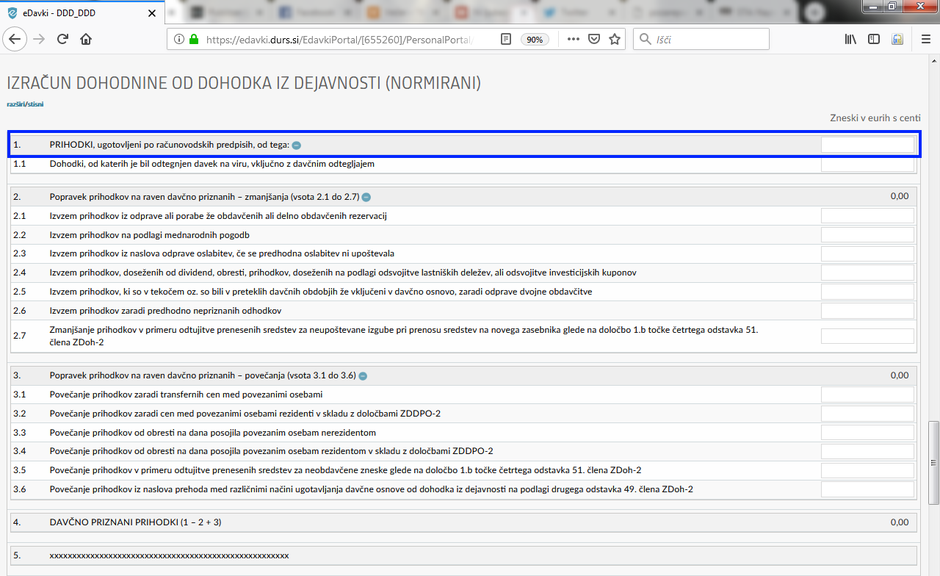Reload the current eDavki page
Viewport: 940px width, 576px height.
pos(62,39)
